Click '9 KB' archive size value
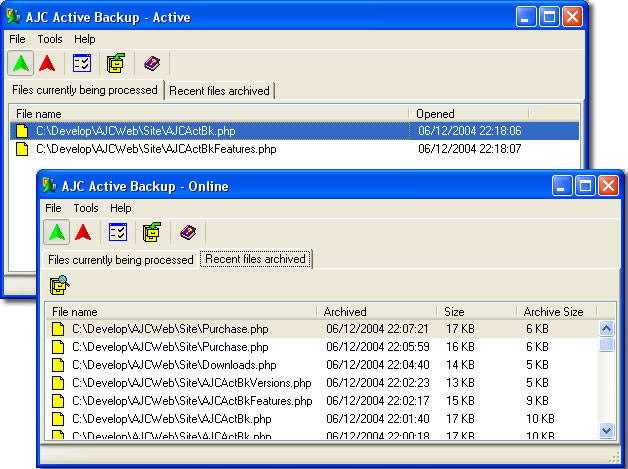 click(x=537, y=401)
